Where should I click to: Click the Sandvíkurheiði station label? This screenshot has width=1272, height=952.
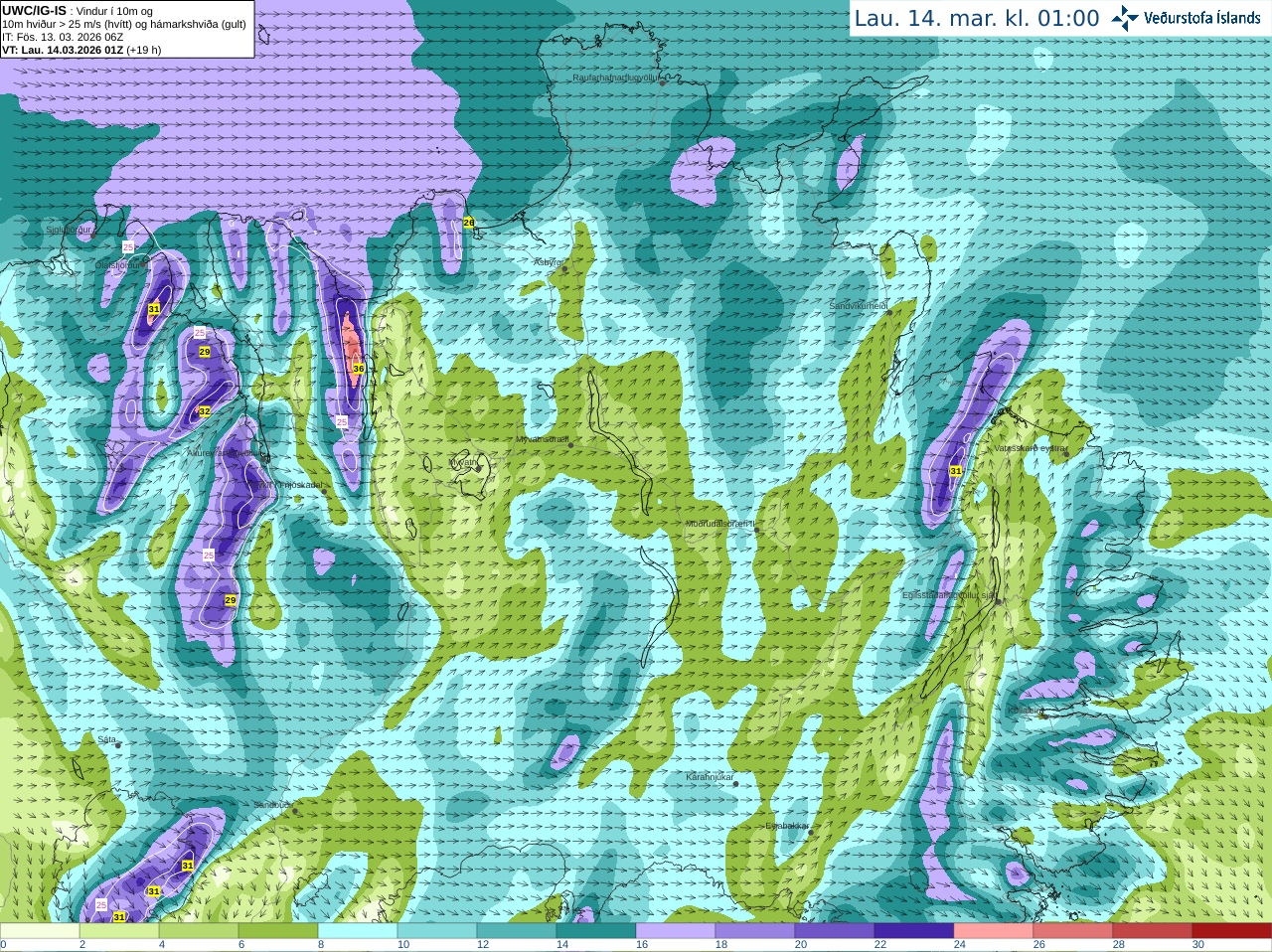859,306
